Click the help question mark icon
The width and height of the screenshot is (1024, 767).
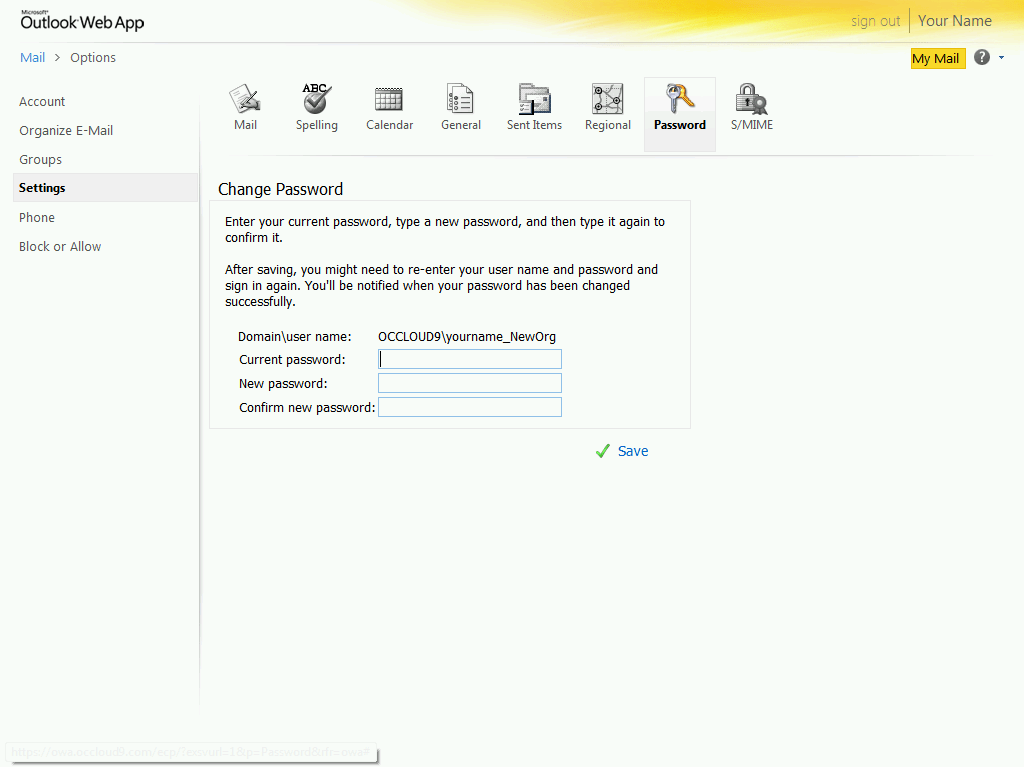click(982, 57)
